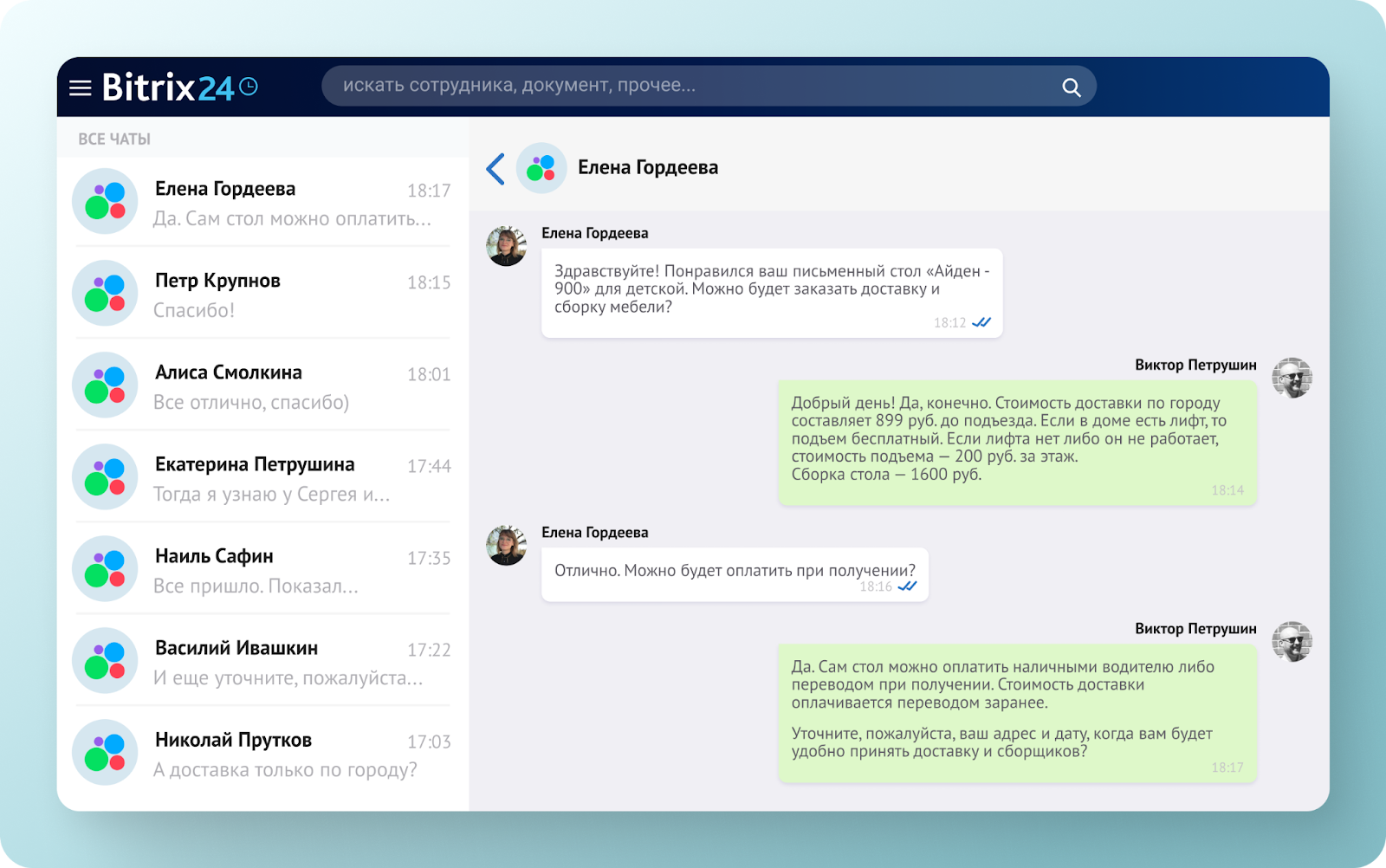Open the Алиса Смолкина chat
Screen dimensions: 1386x868
[x=263, y=386]
